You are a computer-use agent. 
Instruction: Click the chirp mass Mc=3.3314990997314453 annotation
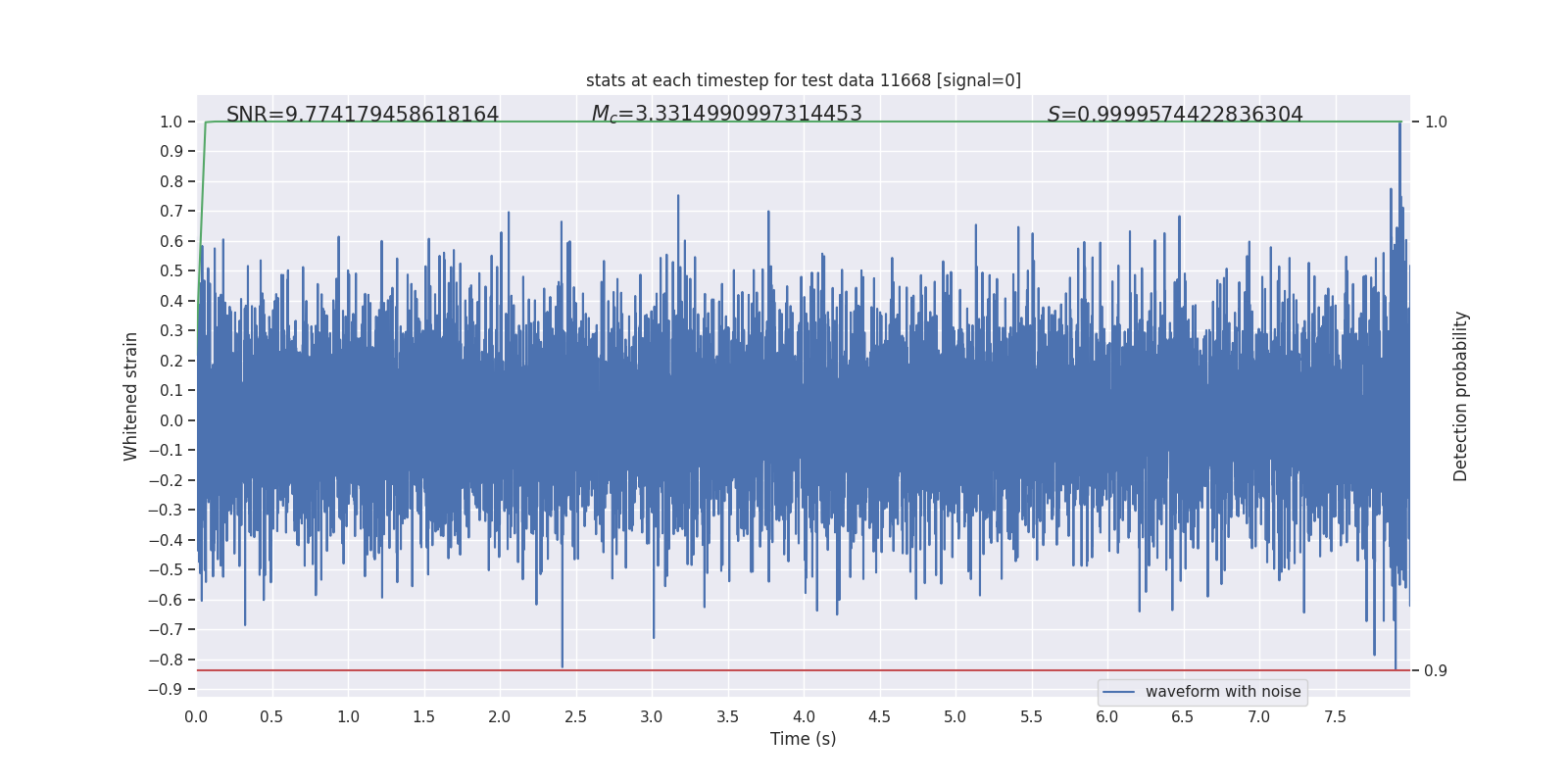point(726,115)
